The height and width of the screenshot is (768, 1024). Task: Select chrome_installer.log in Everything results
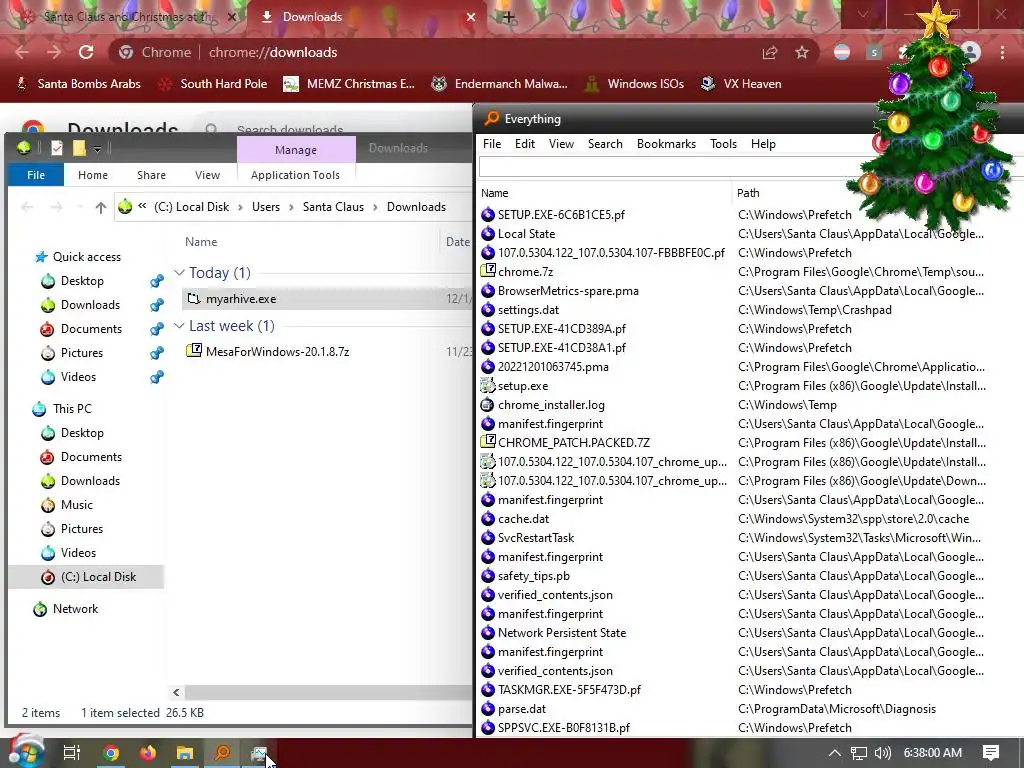point(551,405)
